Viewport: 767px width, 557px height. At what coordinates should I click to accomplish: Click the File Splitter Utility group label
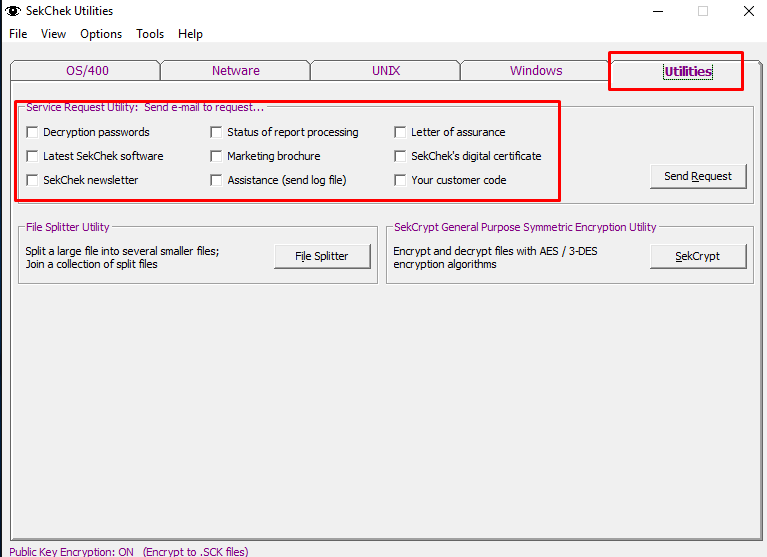coord(68,227)
